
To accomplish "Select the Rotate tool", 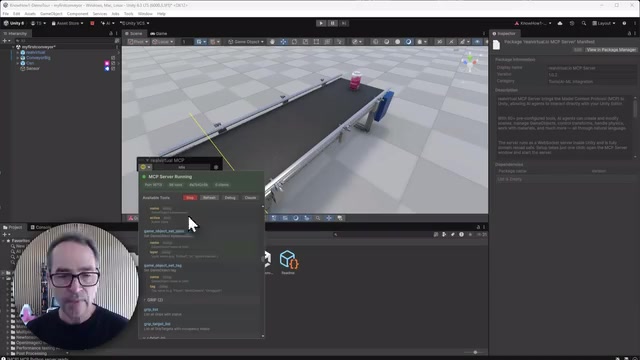I will 294,42.
